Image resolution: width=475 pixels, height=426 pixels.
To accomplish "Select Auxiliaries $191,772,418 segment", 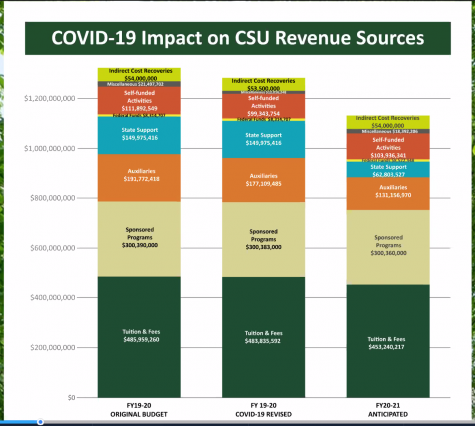I will tap(139, 178).
